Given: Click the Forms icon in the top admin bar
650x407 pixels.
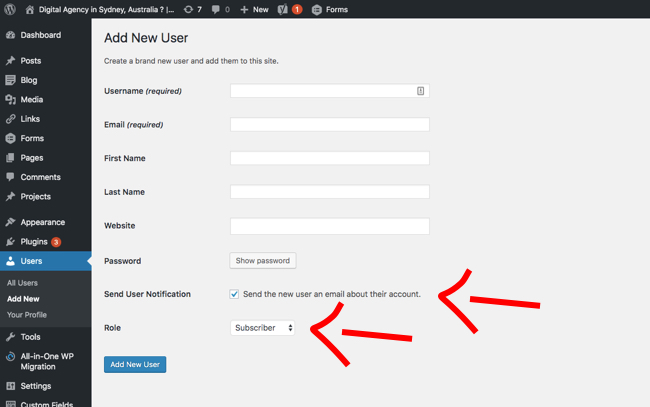Looking at the screenshot, I should tap(317, 10).
